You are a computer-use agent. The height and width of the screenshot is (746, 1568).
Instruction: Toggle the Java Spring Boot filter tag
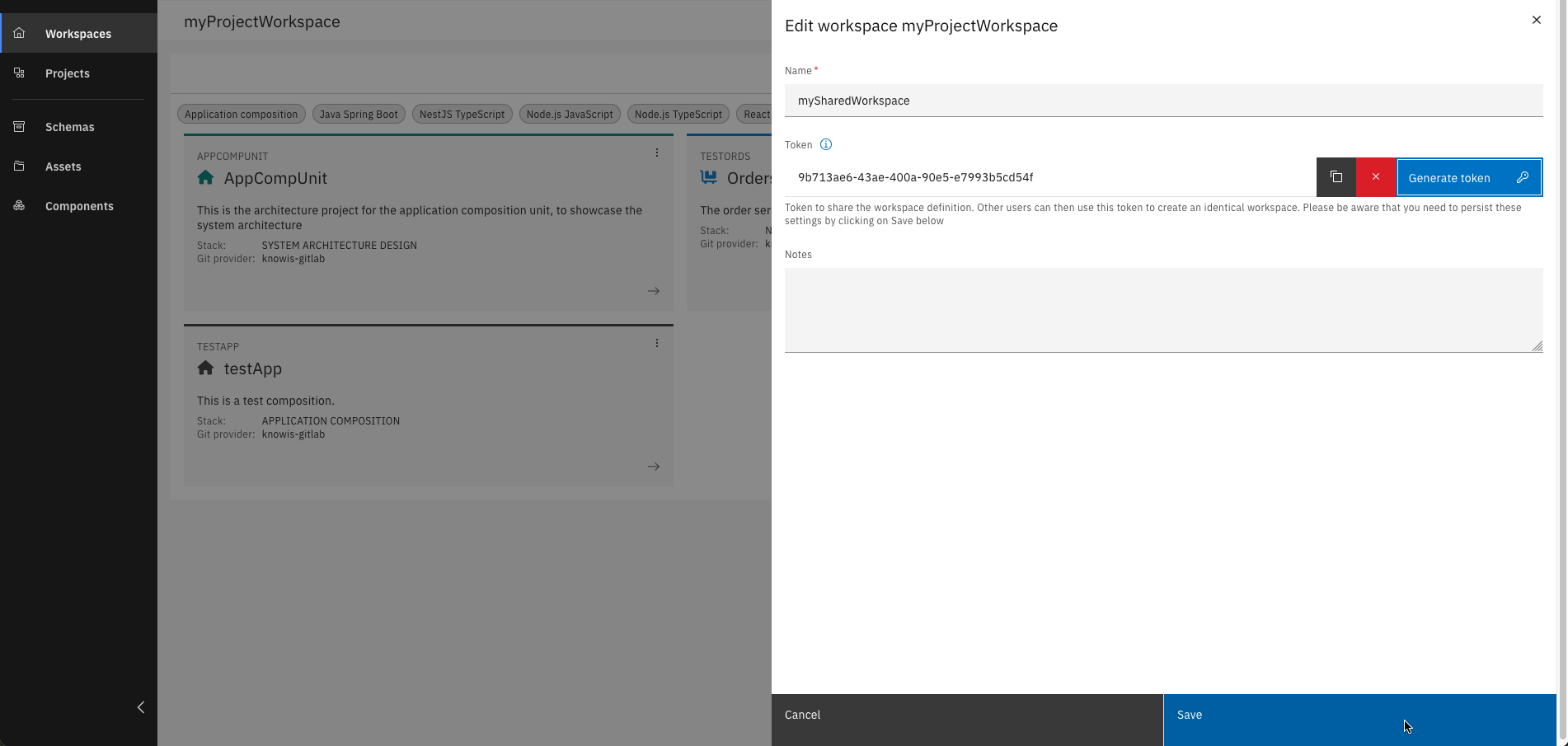(x=359, y=115)
